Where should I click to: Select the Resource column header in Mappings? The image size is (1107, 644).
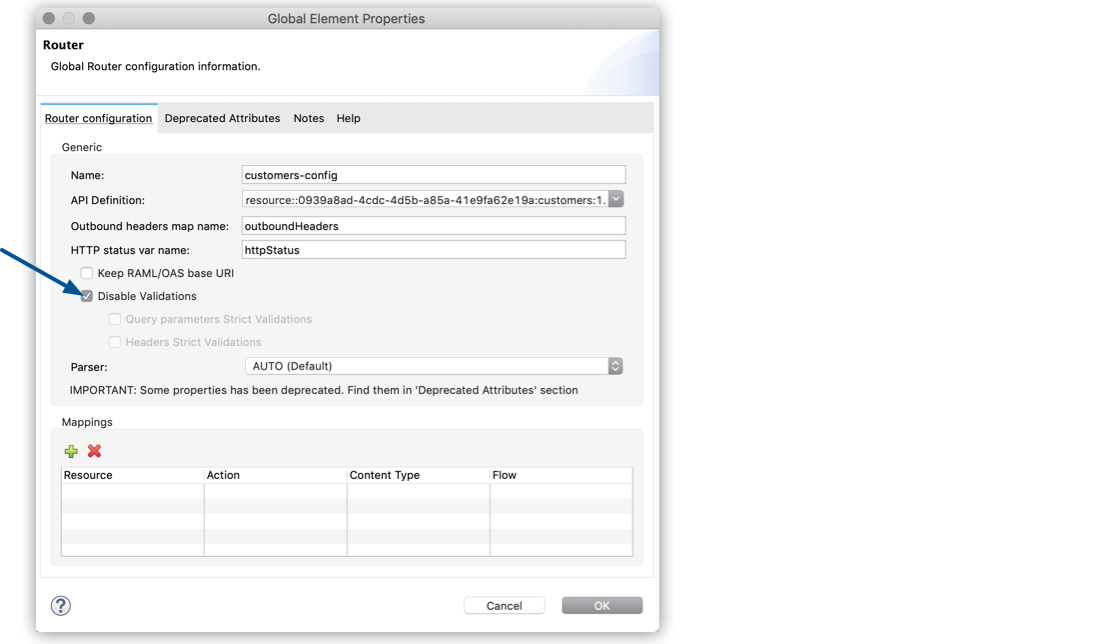[x=130, y=474]
